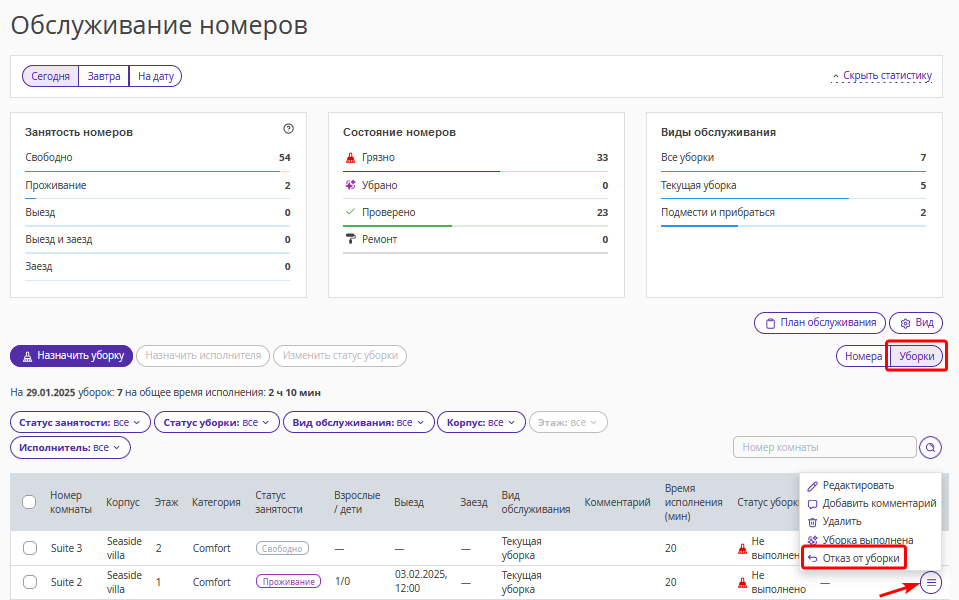Image resolution: width=959 pixels, height=600 pixels.
Task: Open the План обслуживания button
Action: (819, 323)
